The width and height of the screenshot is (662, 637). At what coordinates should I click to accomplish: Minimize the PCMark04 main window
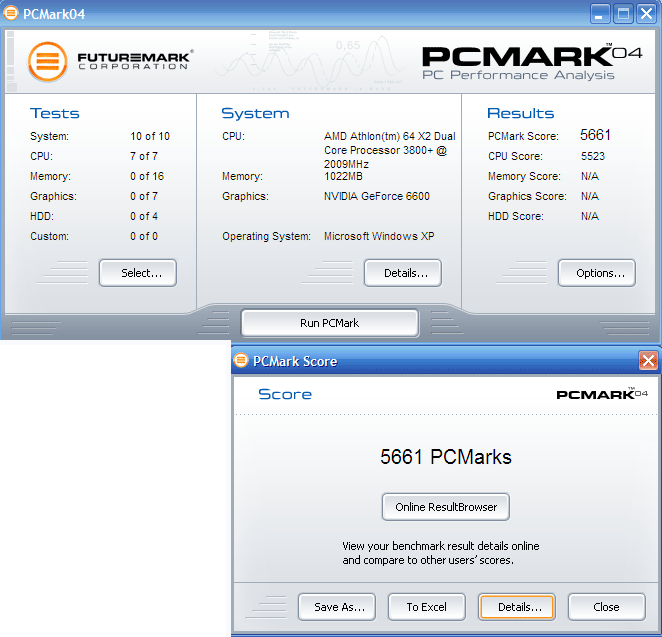pos(600,14)
